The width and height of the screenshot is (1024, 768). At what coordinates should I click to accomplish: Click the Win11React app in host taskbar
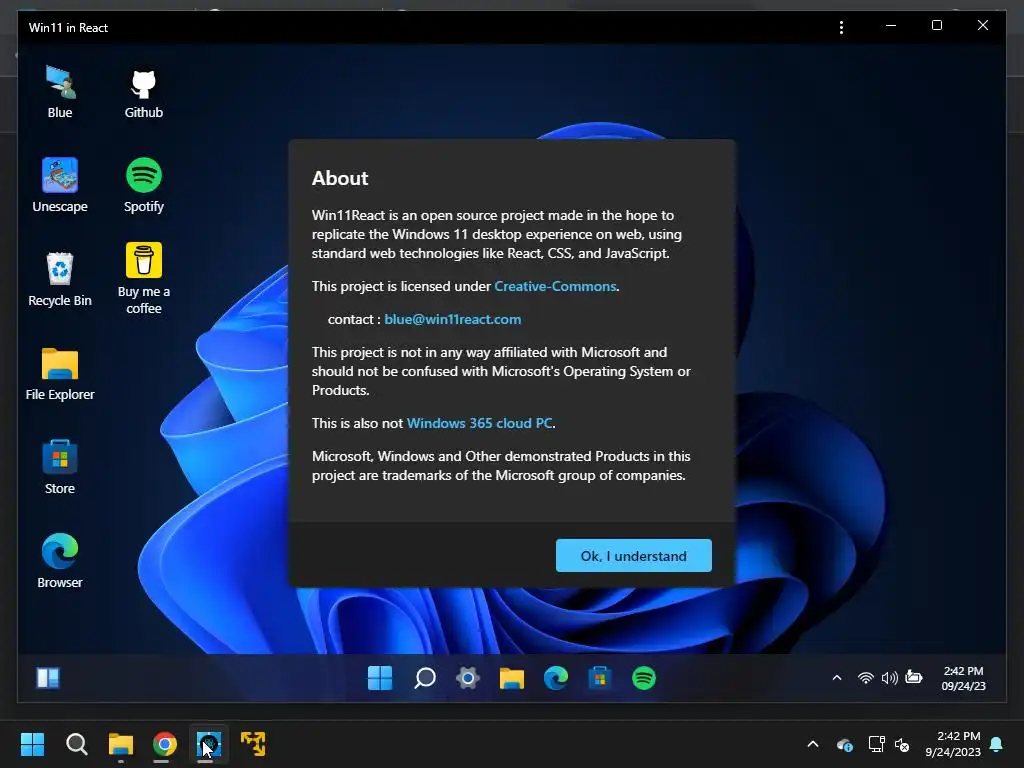[209, 744]
